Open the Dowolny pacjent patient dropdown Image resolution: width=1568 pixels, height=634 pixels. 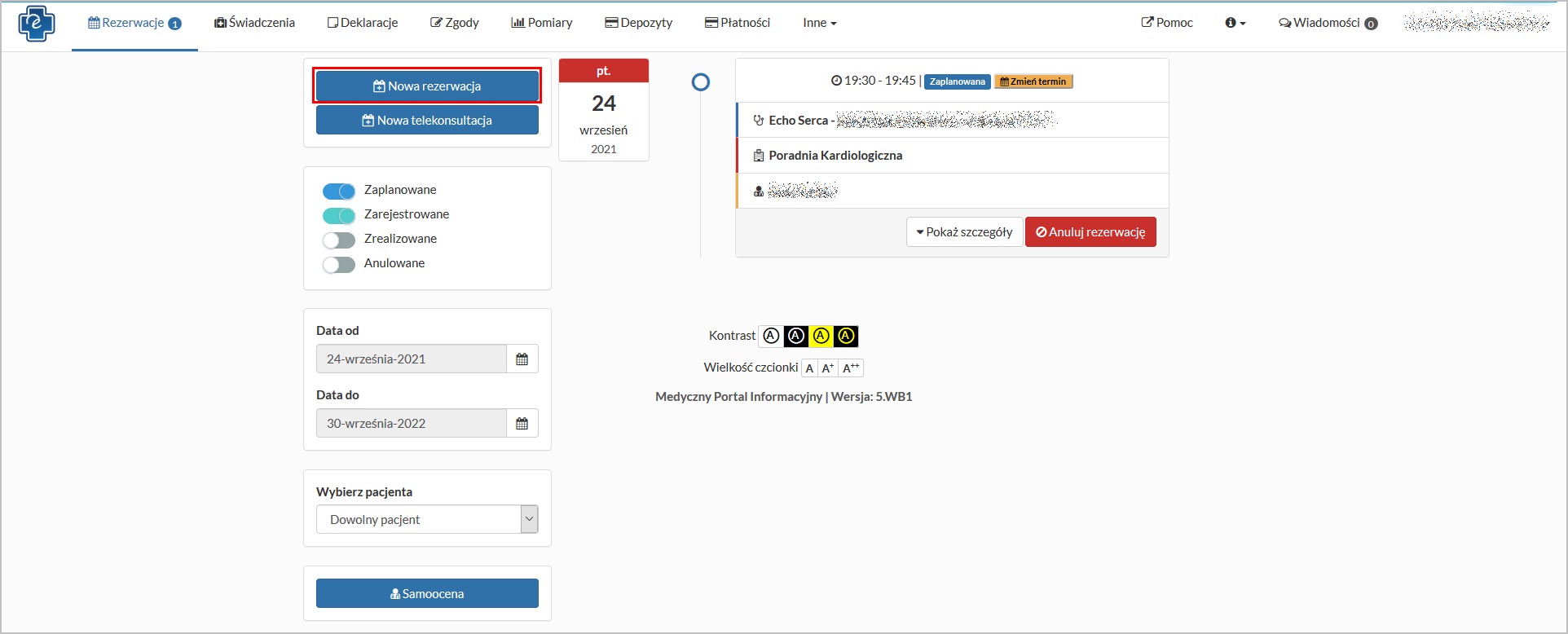pyautogui.click(x=426, y=519)
